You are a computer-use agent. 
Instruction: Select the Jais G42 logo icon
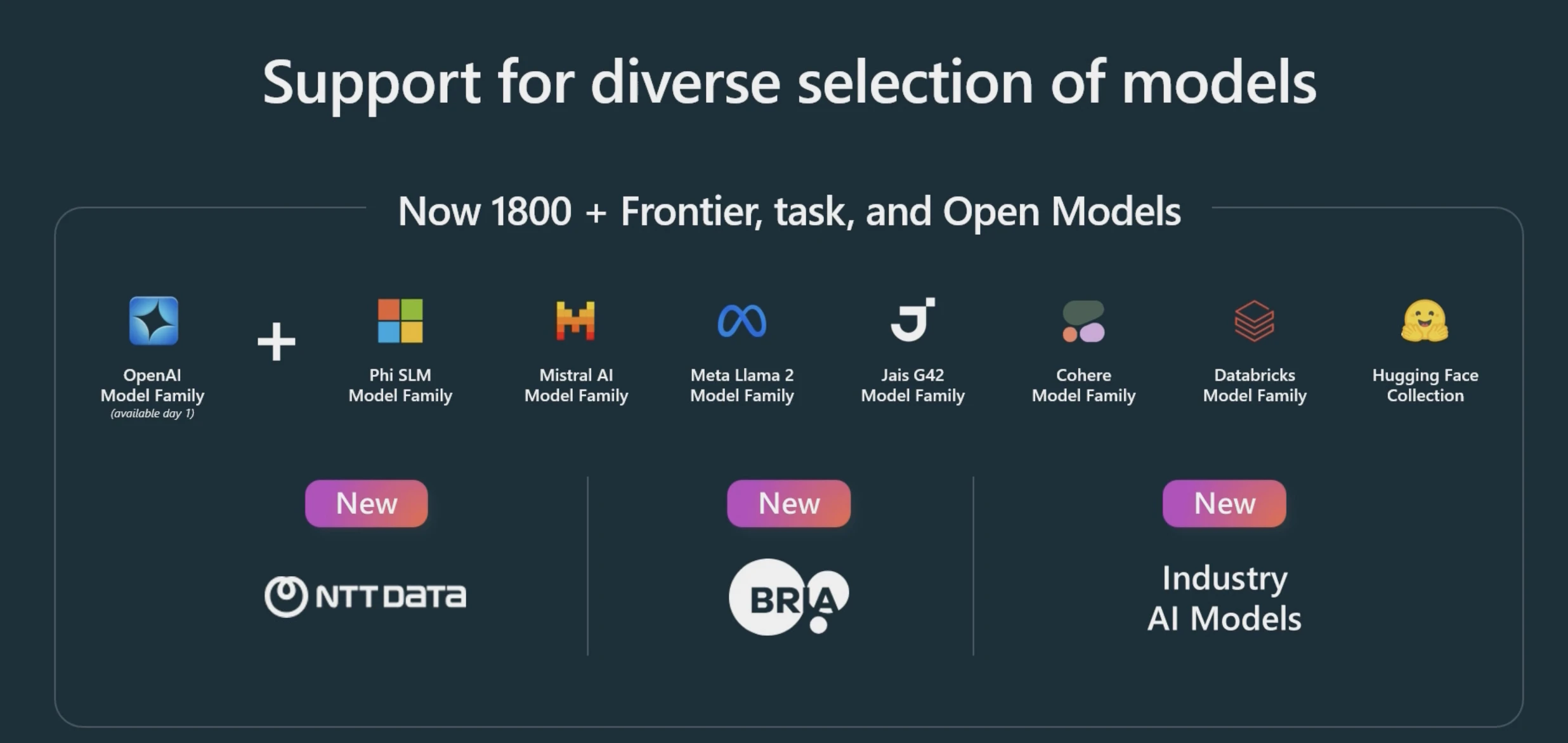913,320
